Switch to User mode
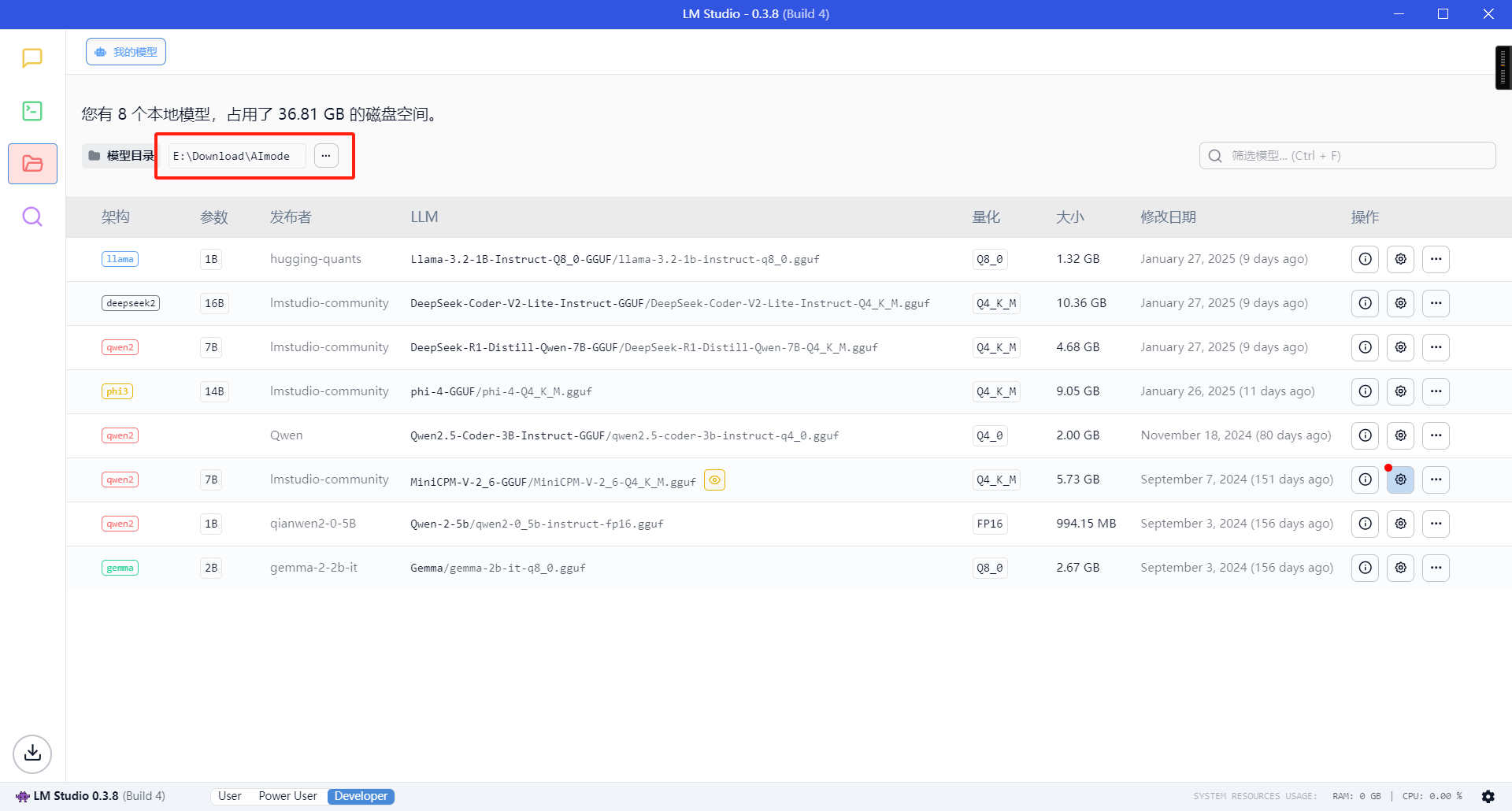The width and height of the screenshot is (1512, 811). [230, 796]
